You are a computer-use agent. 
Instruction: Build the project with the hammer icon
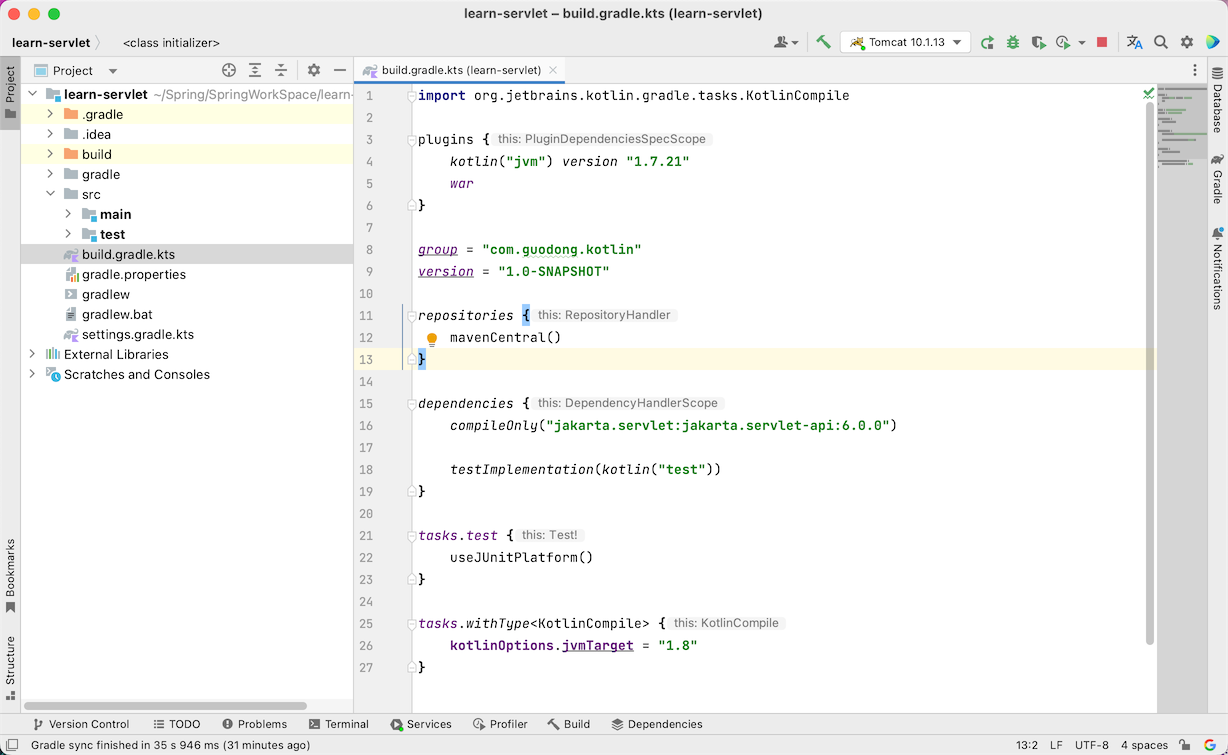pyautogui.click(x=823, y=42)
